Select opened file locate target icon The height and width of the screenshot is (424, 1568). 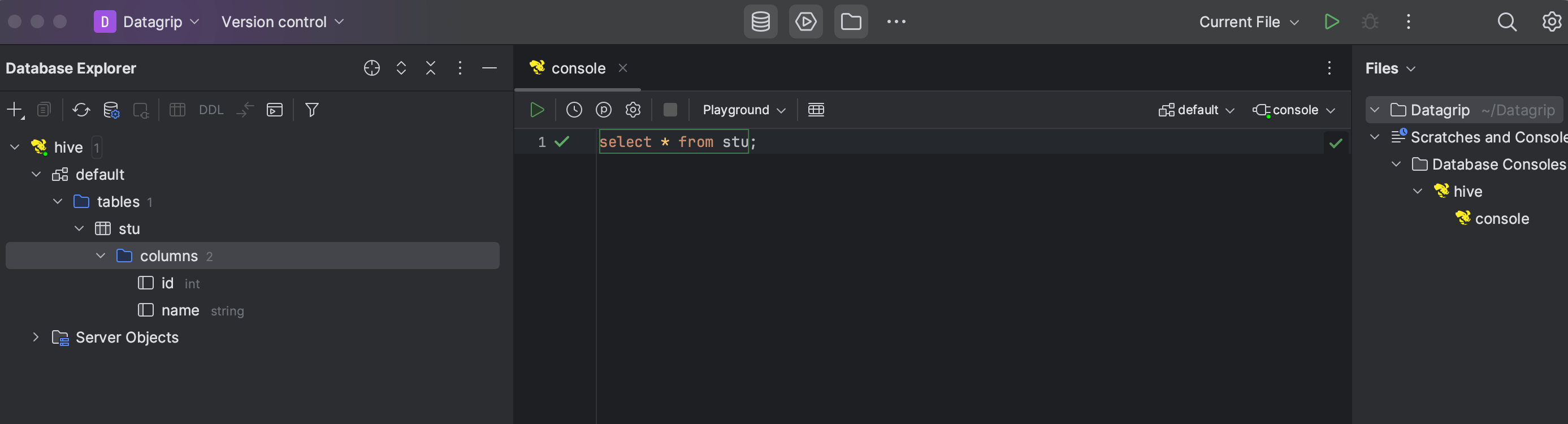(x=372, y=68)
